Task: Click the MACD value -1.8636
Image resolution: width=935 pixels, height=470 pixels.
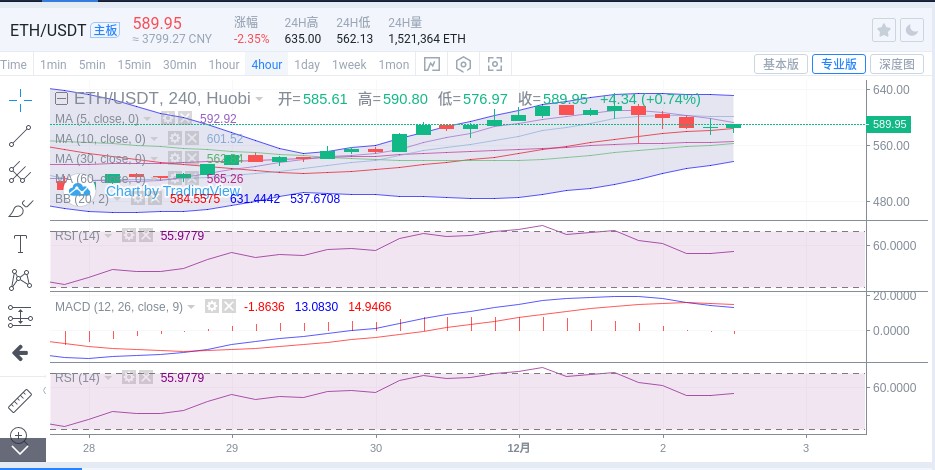Action: (264, 307)
